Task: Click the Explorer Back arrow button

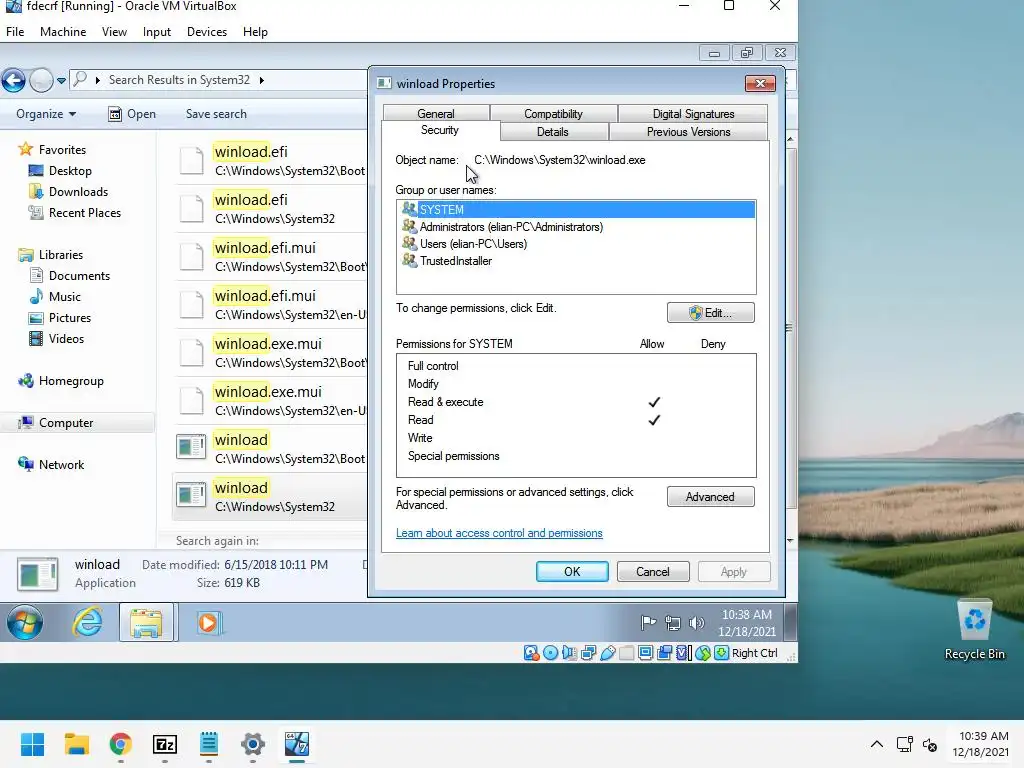Action: (13, 80)
